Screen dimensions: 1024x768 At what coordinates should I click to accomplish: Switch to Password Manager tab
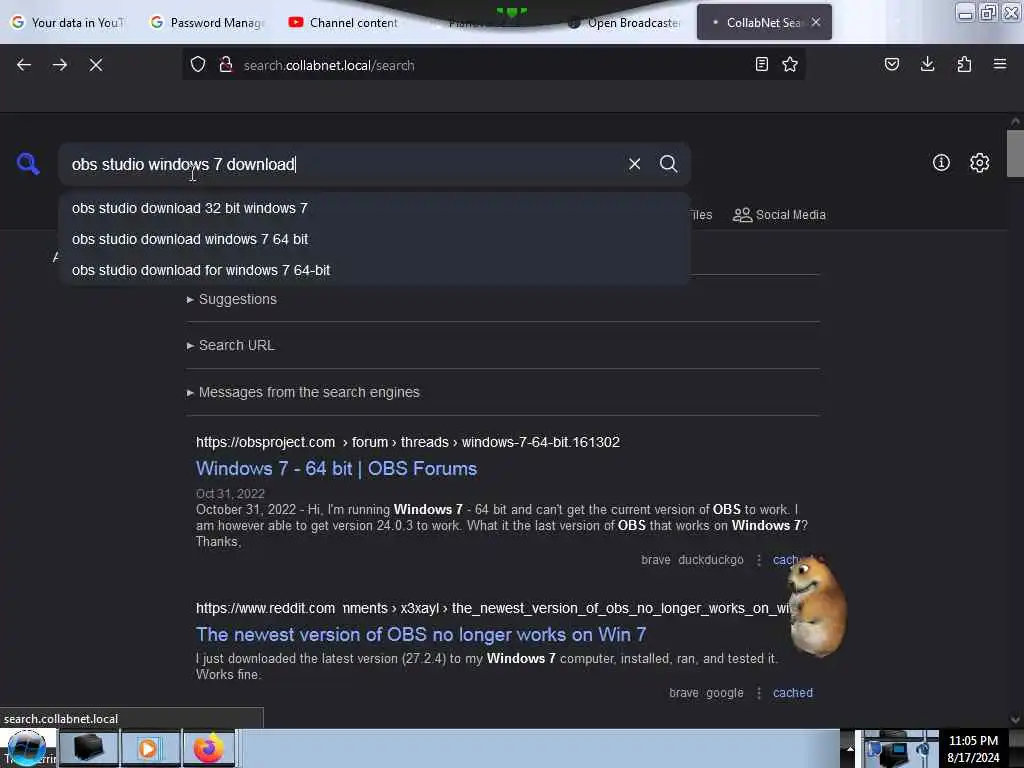pos(206,22)
